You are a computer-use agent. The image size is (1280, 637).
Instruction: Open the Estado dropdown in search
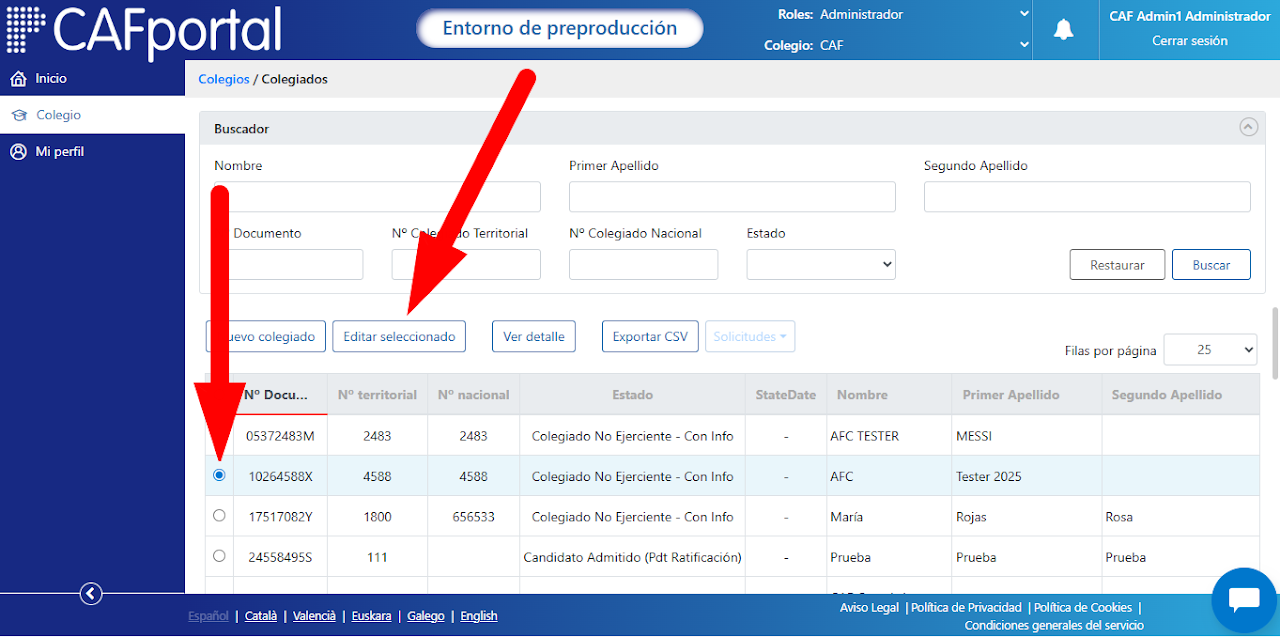(x=821, y=264)
